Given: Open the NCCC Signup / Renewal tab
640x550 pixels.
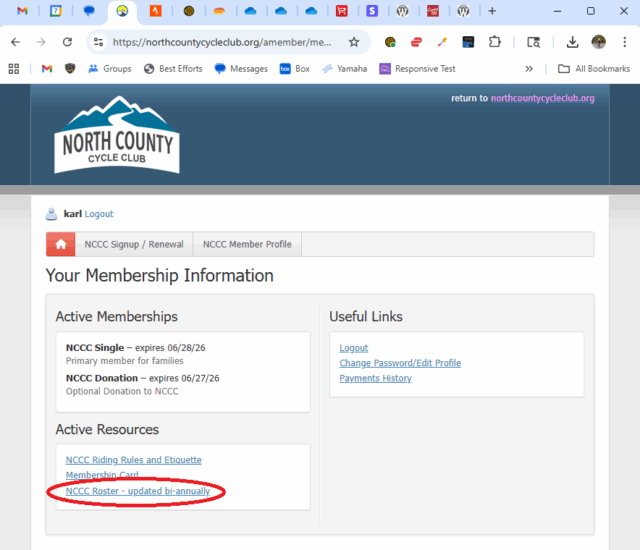Looking at the screenshot, I should (133, 244).
